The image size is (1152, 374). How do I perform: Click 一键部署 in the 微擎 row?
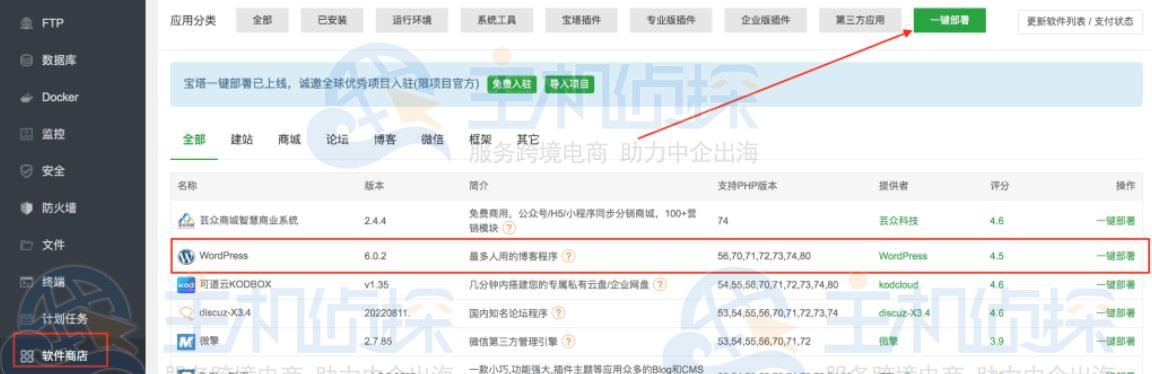[x=1115, y=342]
